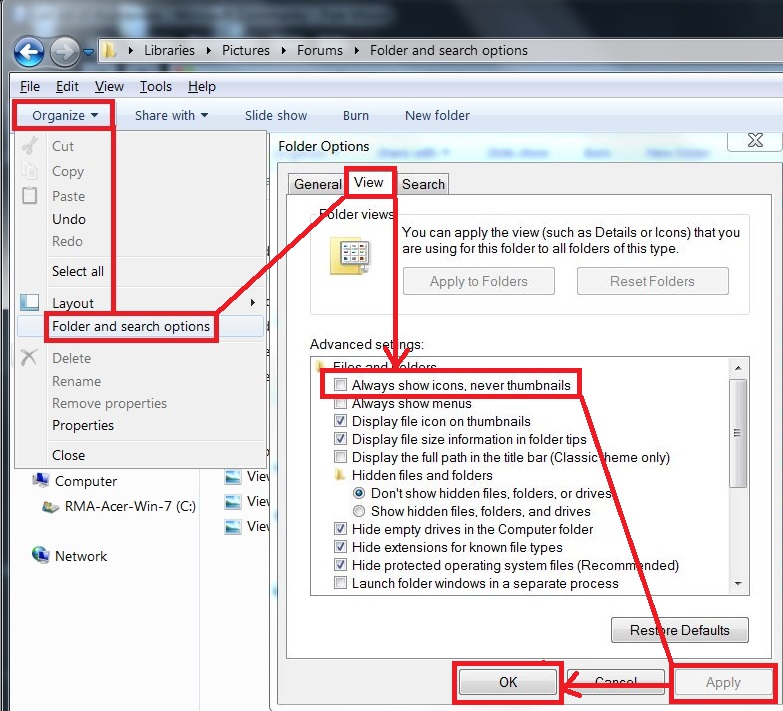The width and height of the screenshot is (783, 711).
Task: Click the folder icon in address bar
Action: pos(109,50)
